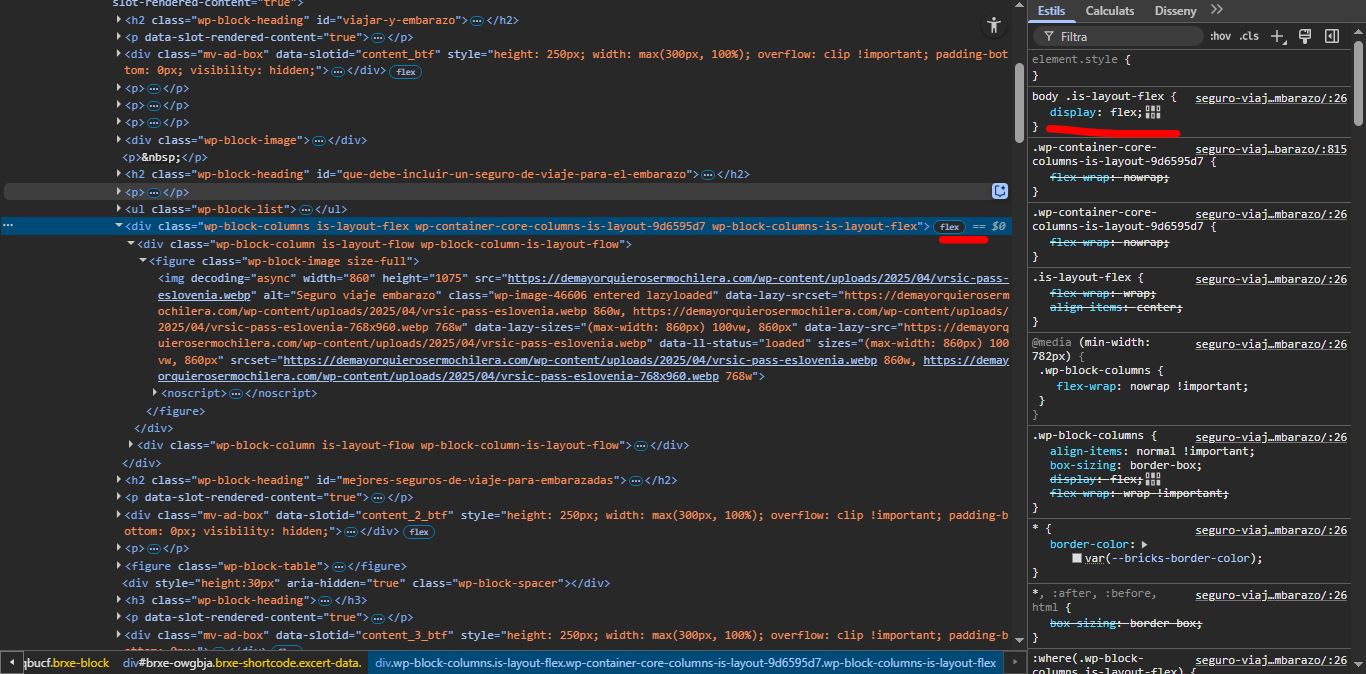1366x674 pixels.
Task: Click 'box-sizing: border-box' in .wp-block-columns rule
Action: [x=1125, y=466]
